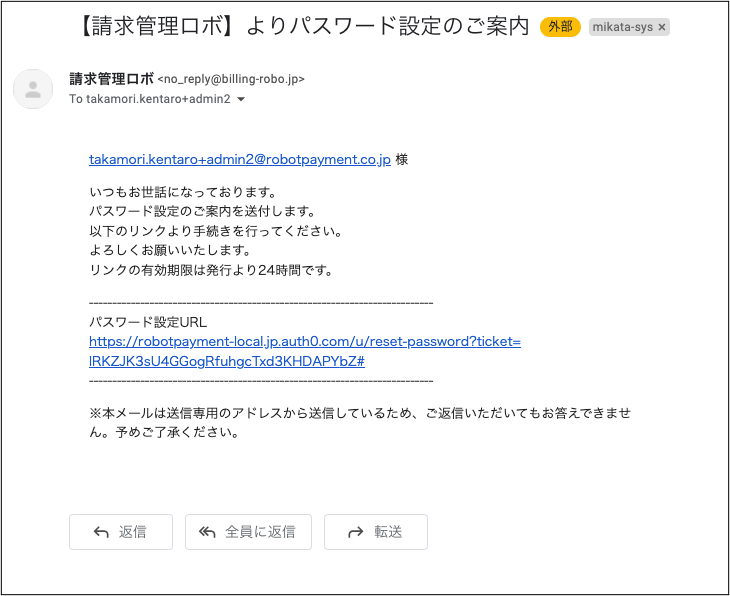Image resolution: width=730 pixels, height=596 pixels.
Task: Click the yellow 外部 badge
Action: point(560,27)
